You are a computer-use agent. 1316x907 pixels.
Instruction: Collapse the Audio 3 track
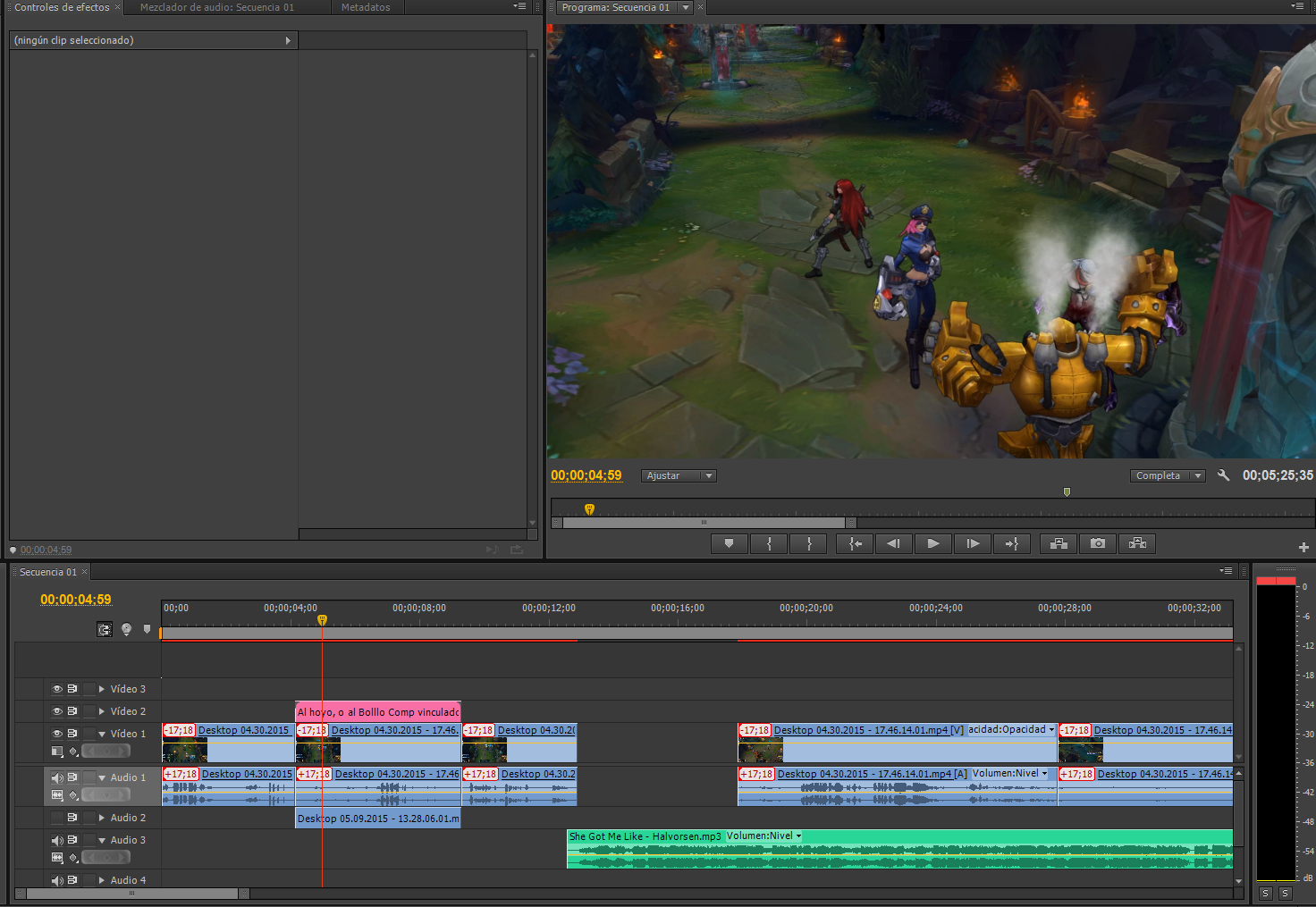(x=102, y=840)
